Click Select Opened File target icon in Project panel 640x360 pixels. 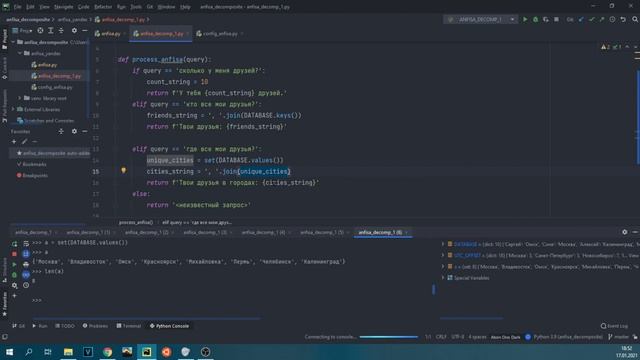coord(40,31)
